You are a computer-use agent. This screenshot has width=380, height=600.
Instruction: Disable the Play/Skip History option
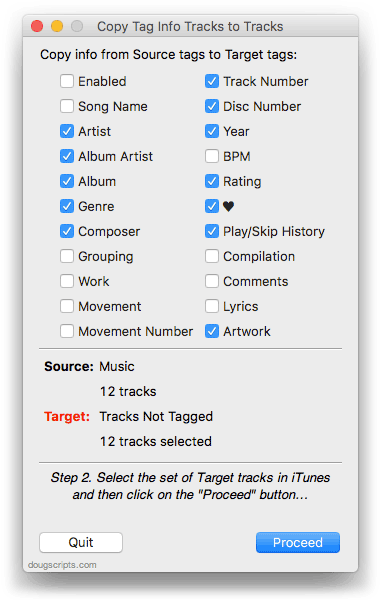point(212,231)
